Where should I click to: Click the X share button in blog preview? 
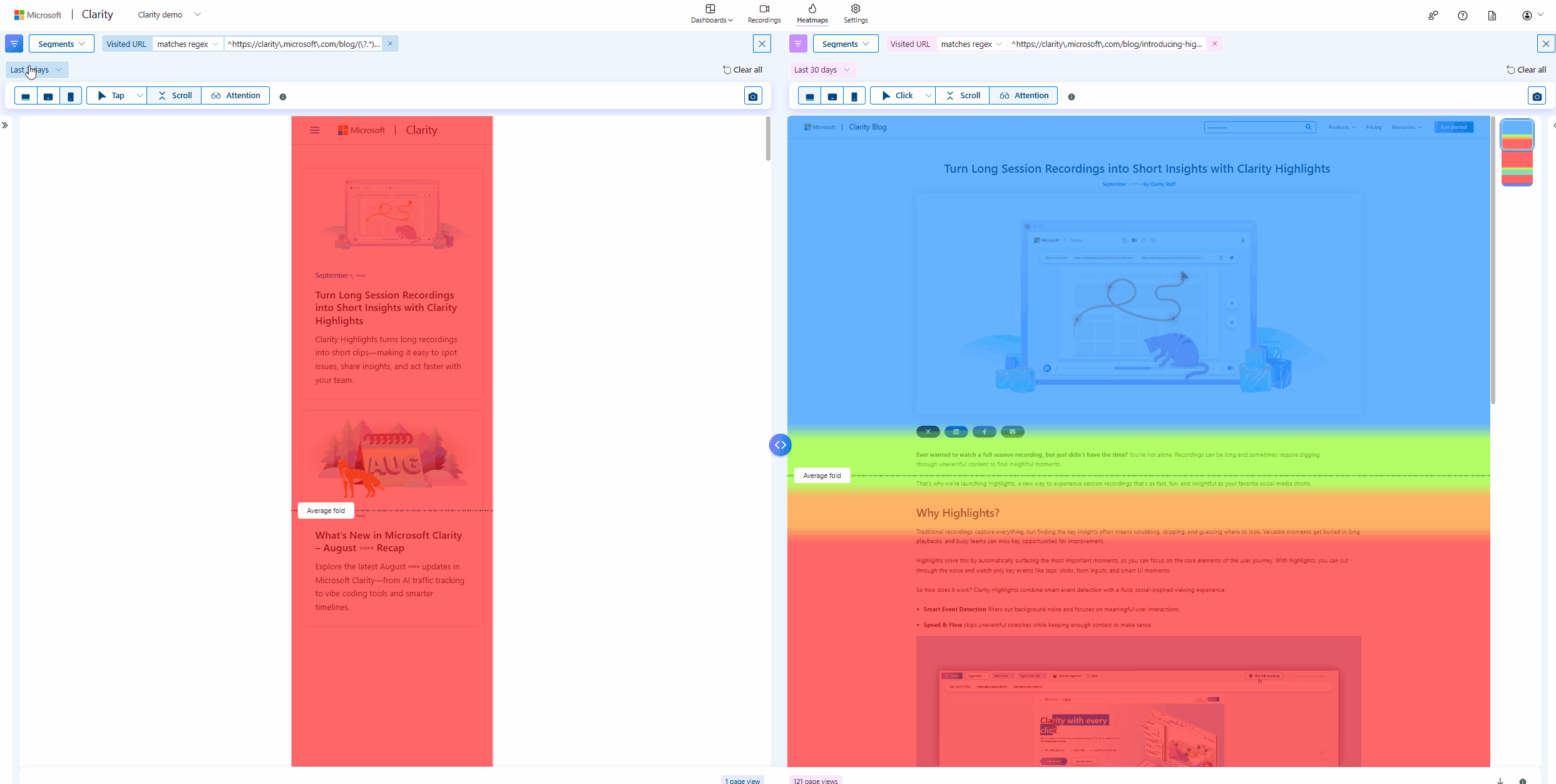click(x=928, y=432)
